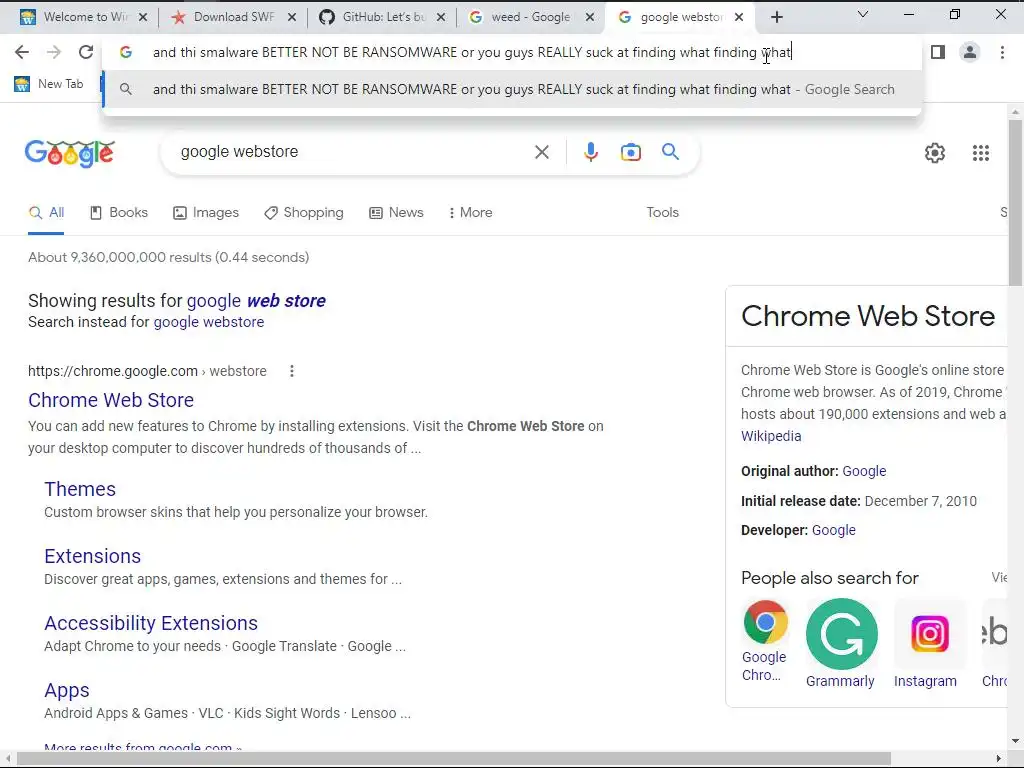Close the GitHub tab
The height and width of the screenshot is (768, 1024).
(x=441, y=18)
